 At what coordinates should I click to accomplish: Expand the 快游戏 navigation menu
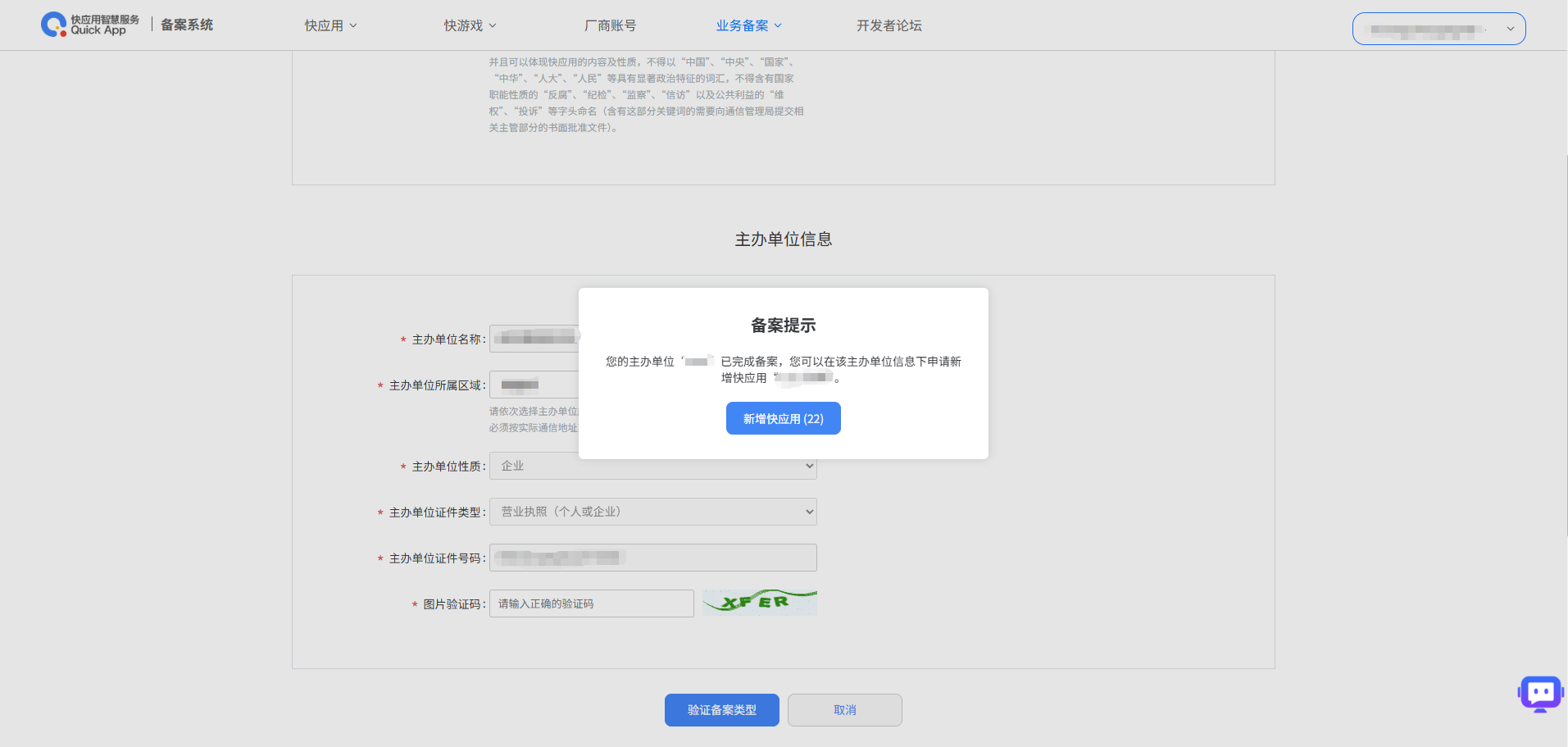pyautogui.click(x=470, y=25)
